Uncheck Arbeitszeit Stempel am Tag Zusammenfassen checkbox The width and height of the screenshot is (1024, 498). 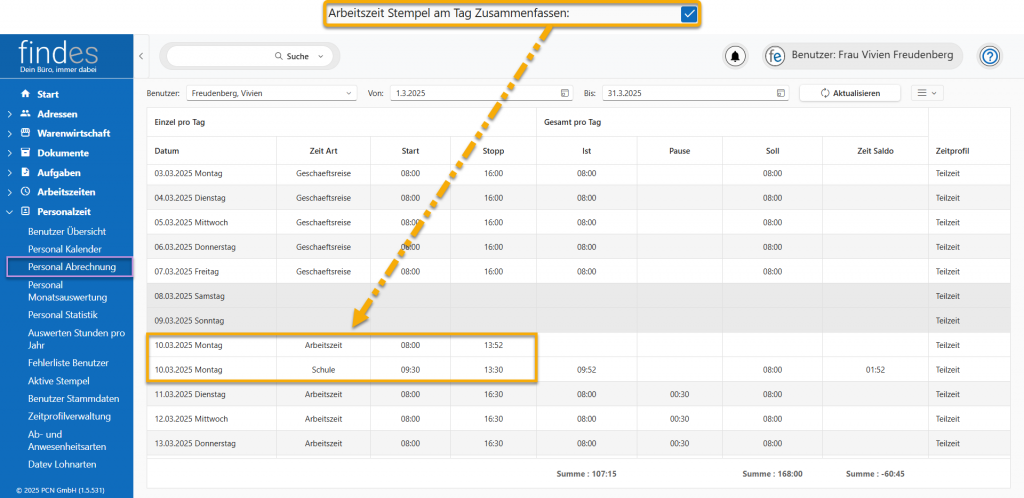point(688,14)
